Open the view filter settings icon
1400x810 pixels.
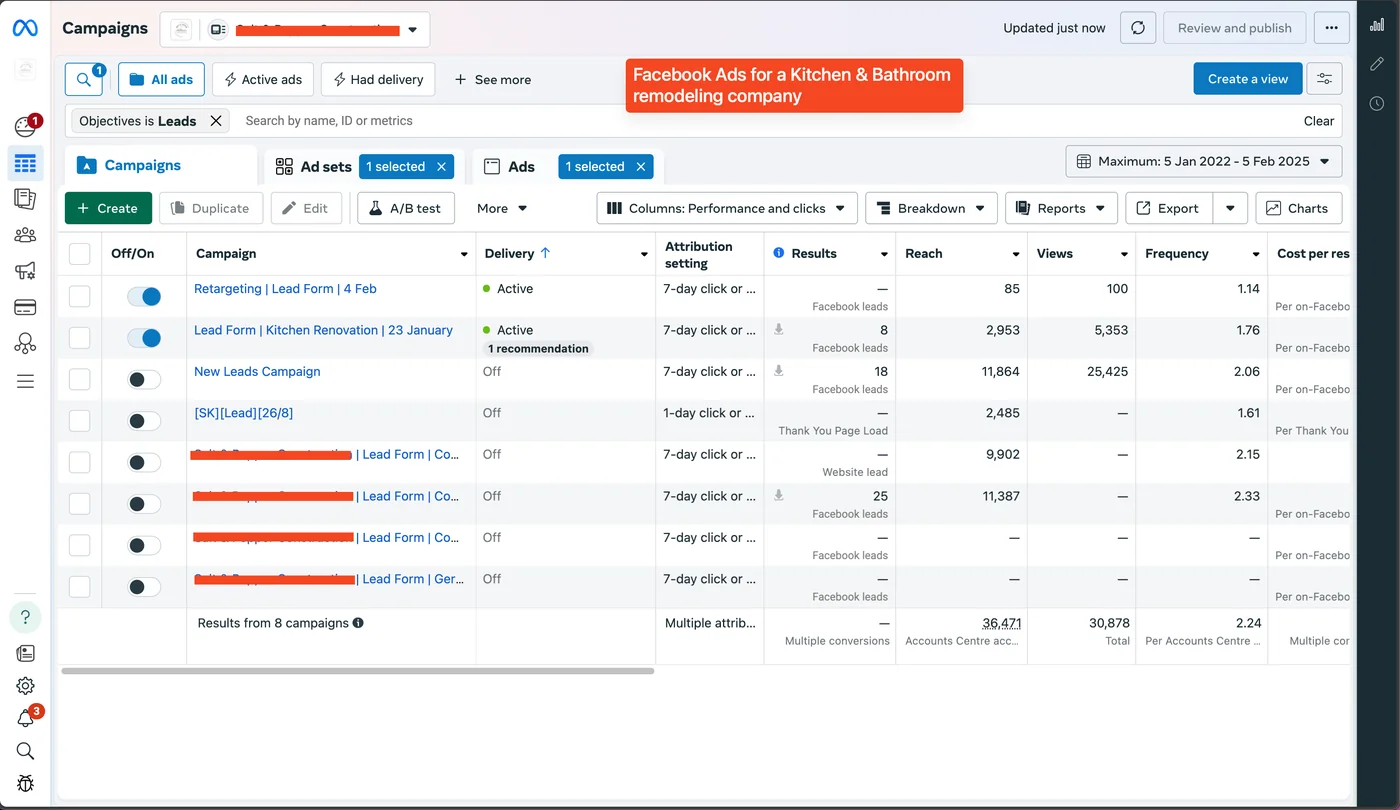coord(1325,79)
